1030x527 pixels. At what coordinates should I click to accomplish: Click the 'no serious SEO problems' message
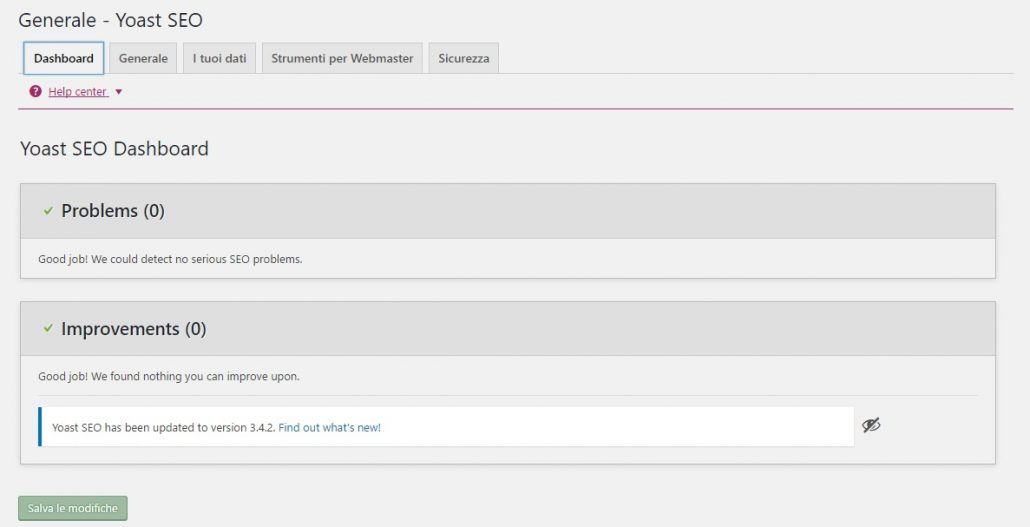[170, 259]
